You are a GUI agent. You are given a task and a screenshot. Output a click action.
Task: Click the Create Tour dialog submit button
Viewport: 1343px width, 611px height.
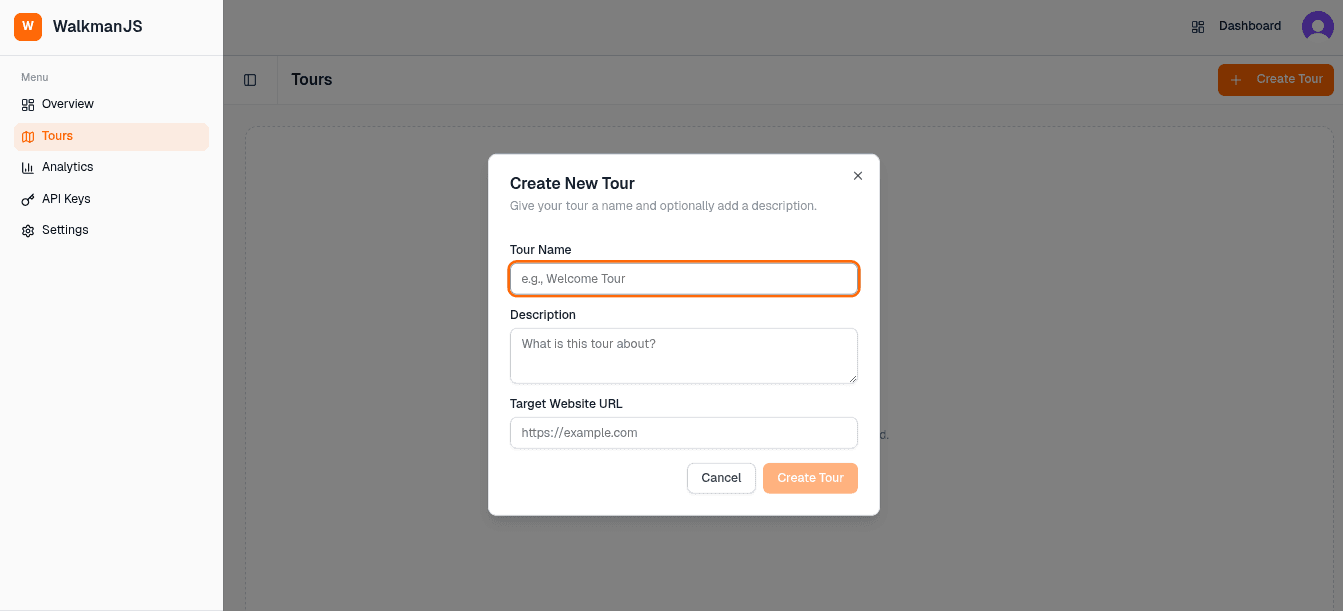coord(810,478)
